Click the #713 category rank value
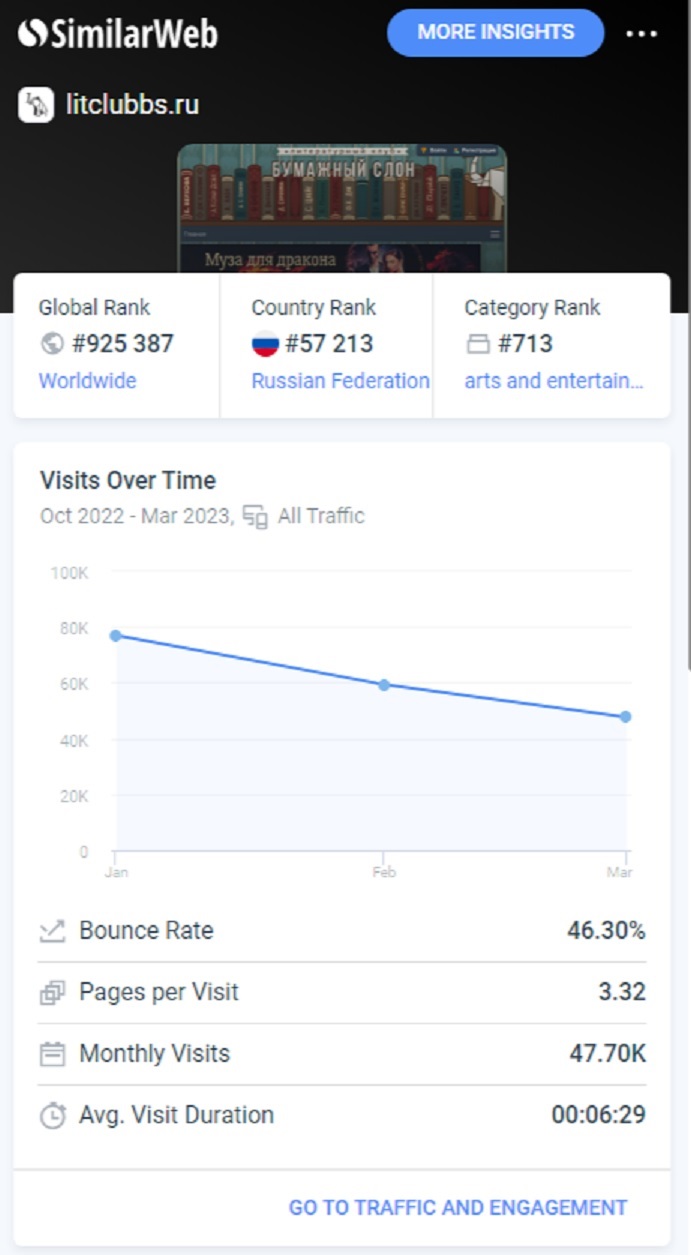 coord(525,344)
